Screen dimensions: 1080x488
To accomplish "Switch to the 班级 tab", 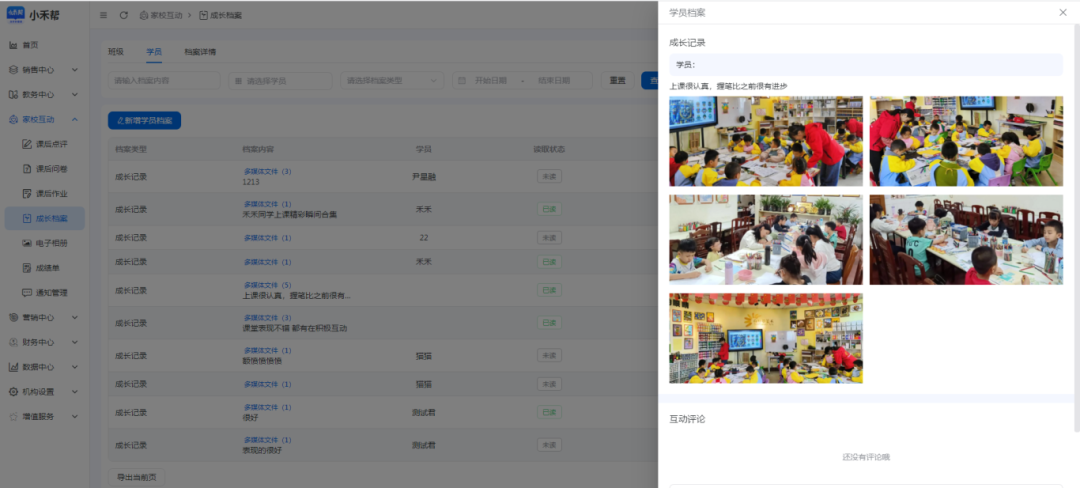I will [116, 52].
